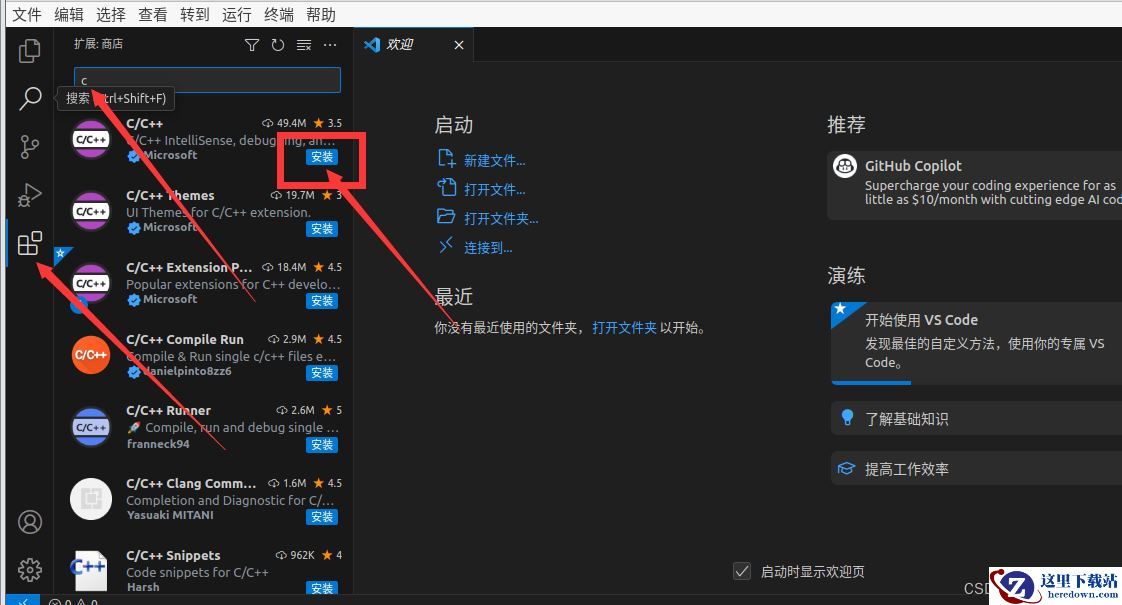Viewport: 1122px width, 605px height.
Task: Click the 新建文件... link
Action: point(494,160)
